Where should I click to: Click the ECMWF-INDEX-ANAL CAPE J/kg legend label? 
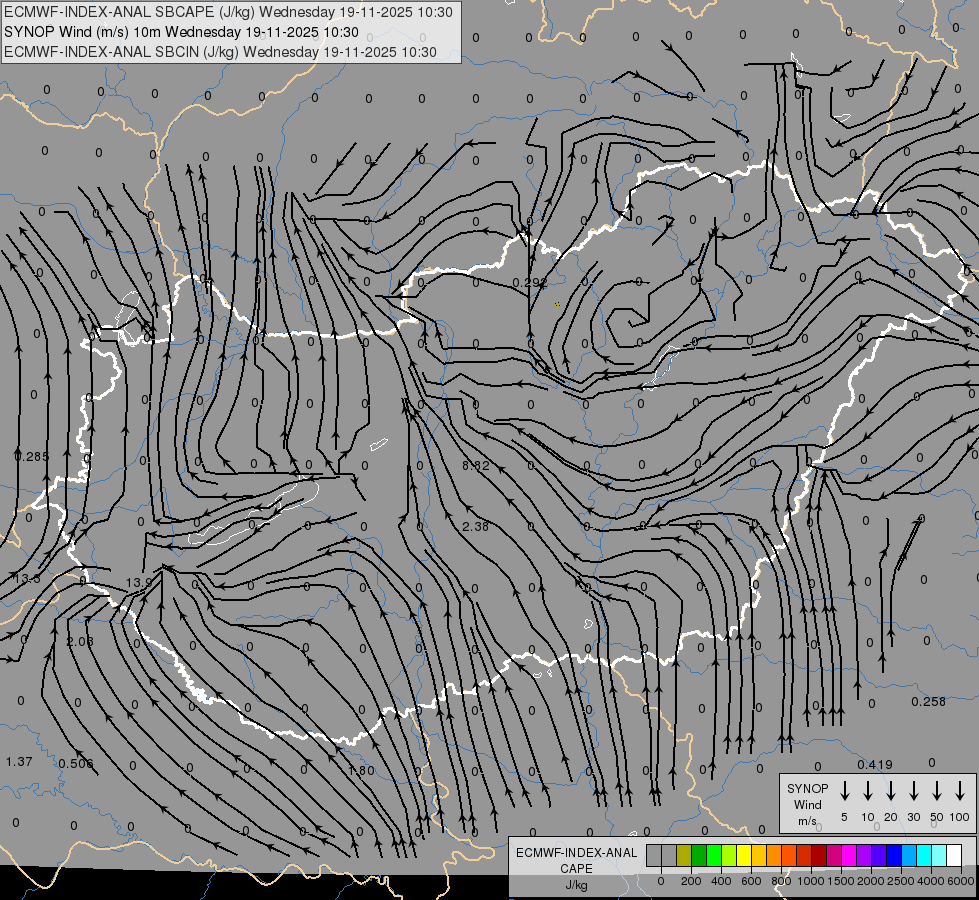tap(576, 868)
